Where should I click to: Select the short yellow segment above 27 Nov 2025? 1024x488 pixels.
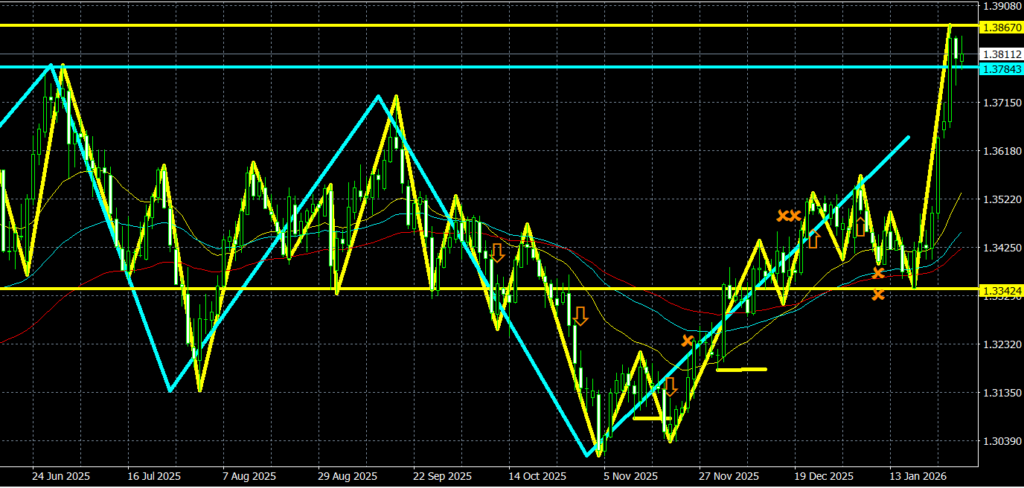(741, 369)
